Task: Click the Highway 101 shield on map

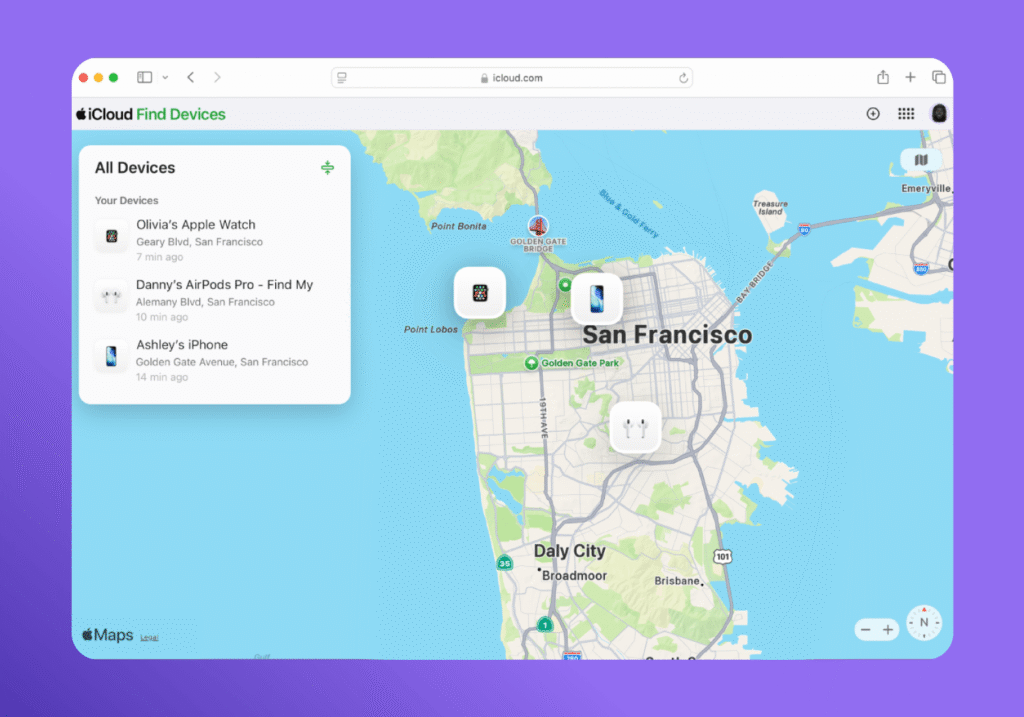Action: click(722, 556)
